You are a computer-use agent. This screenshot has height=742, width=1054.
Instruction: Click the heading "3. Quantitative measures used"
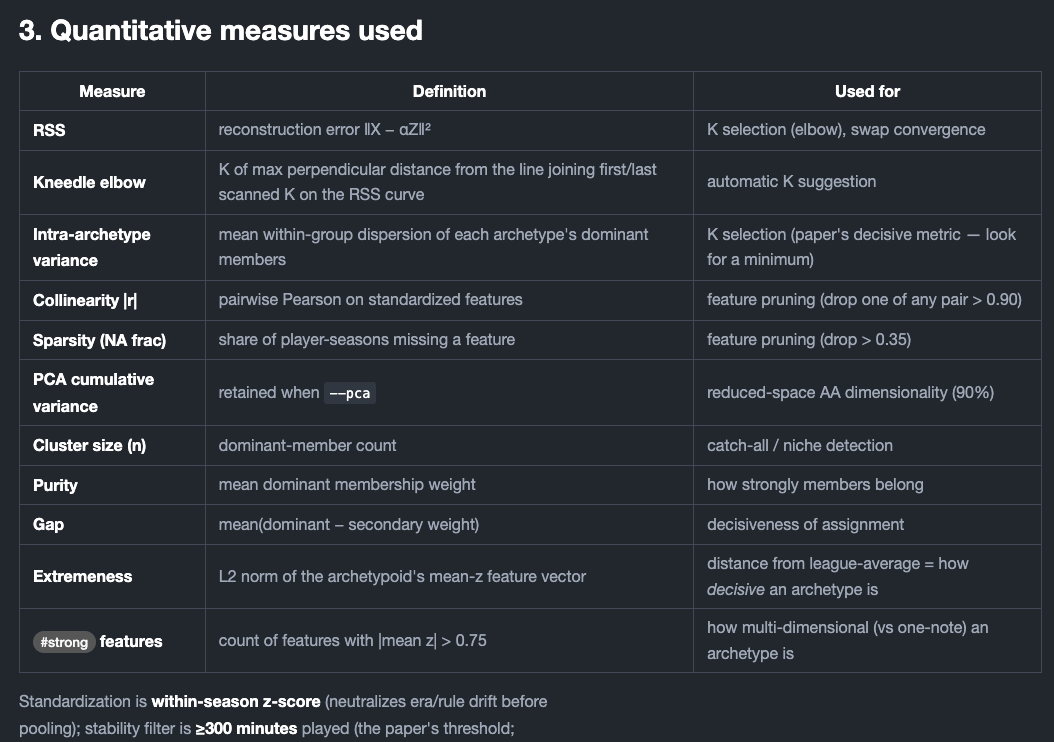pyautogui.click(x=220, y=31)
